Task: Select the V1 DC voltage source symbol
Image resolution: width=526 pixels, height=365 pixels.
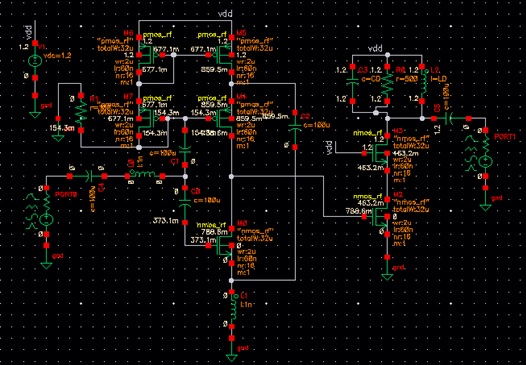Action: (35, 61)
